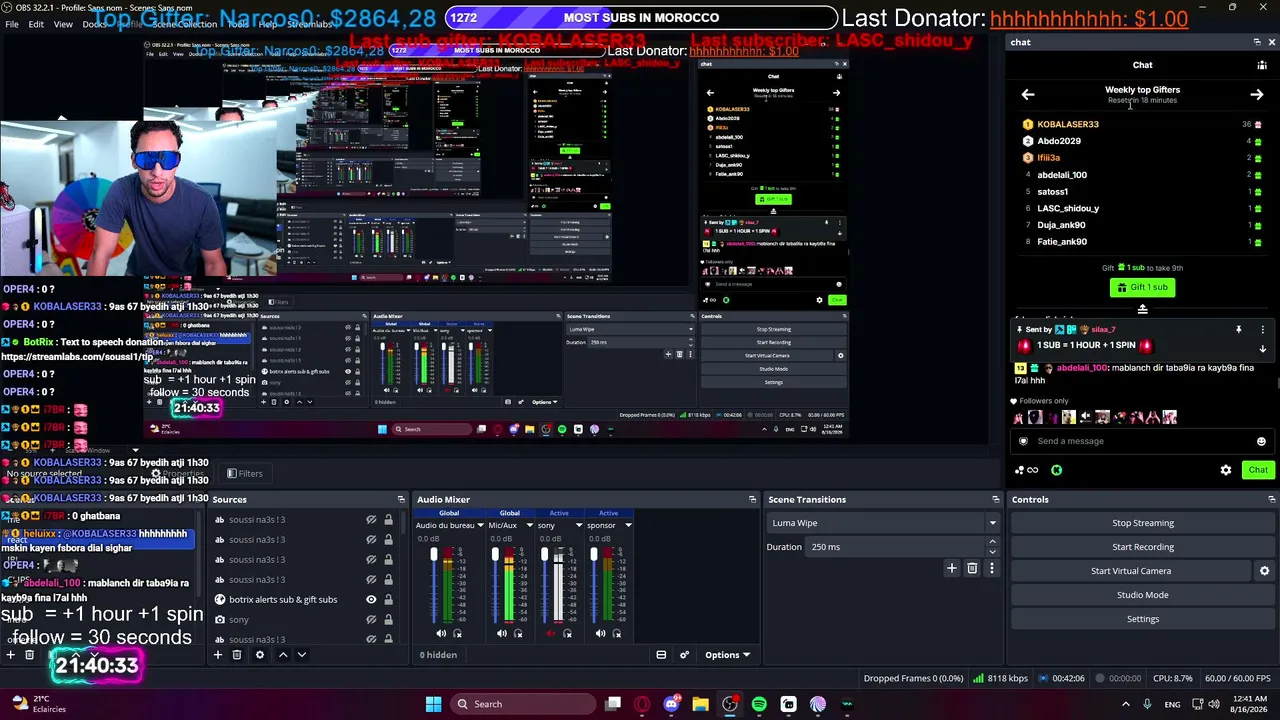Click Start Virtual Camera button
Screen dimensions: 1280x720
[x=1131, y=571]
